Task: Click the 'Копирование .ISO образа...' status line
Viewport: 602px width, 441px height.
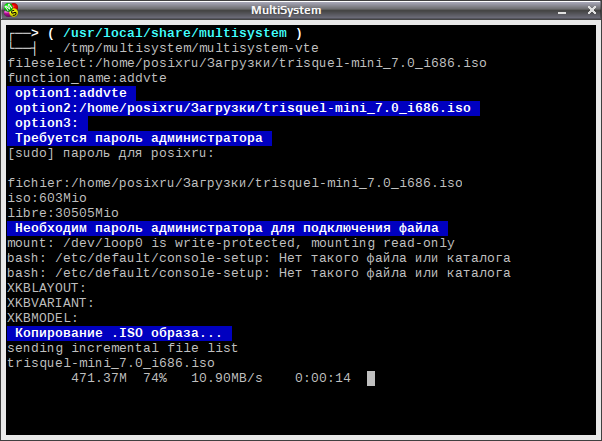Action: (119, 333)
